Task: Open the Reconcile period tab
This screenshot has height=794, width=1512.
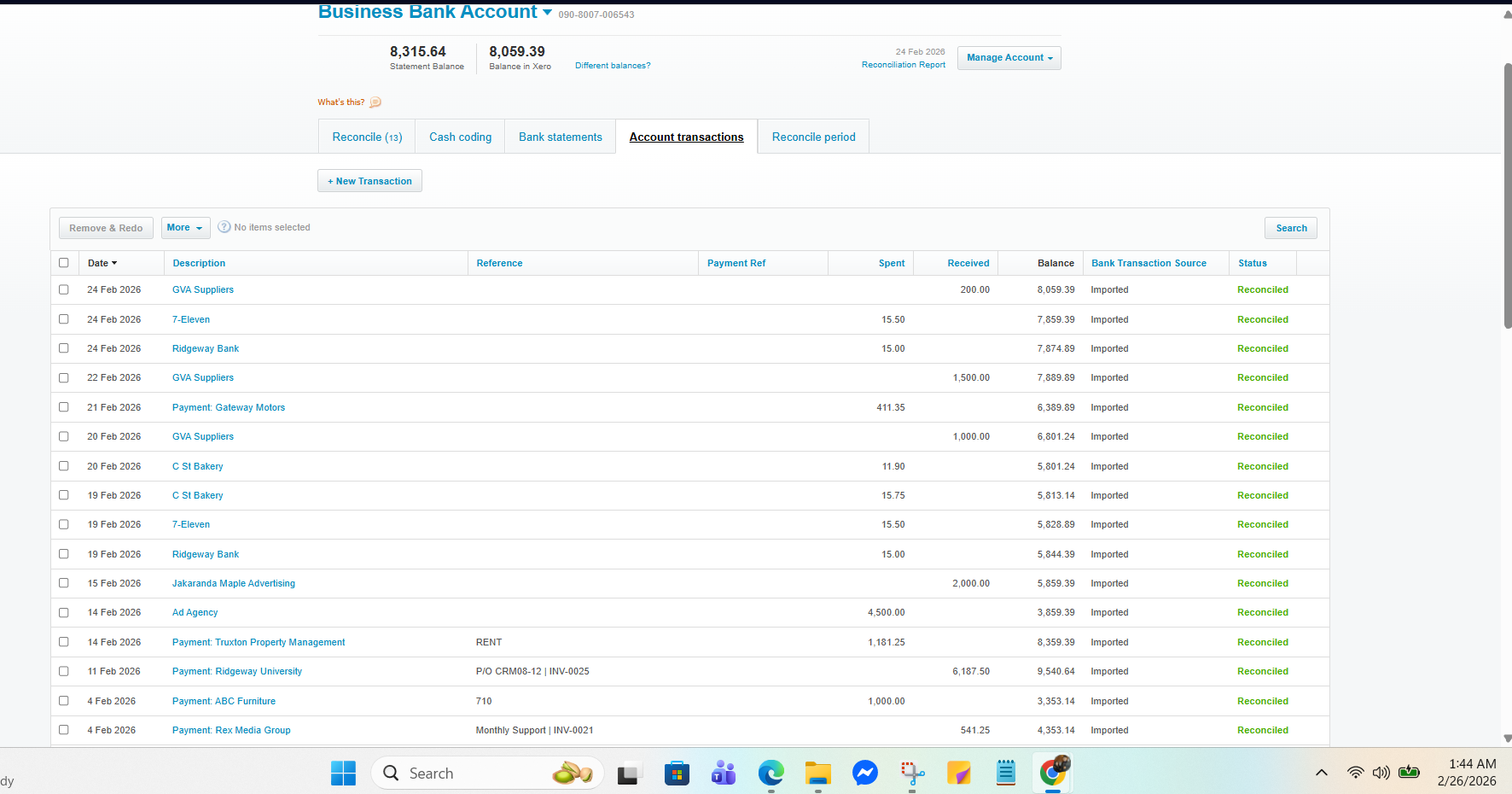Action: (x=814, y=137)
